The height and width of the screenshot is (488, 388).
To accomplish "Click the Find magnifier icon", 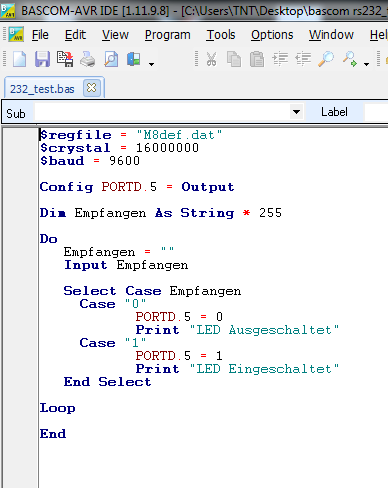I will click(x=326, y=59).
